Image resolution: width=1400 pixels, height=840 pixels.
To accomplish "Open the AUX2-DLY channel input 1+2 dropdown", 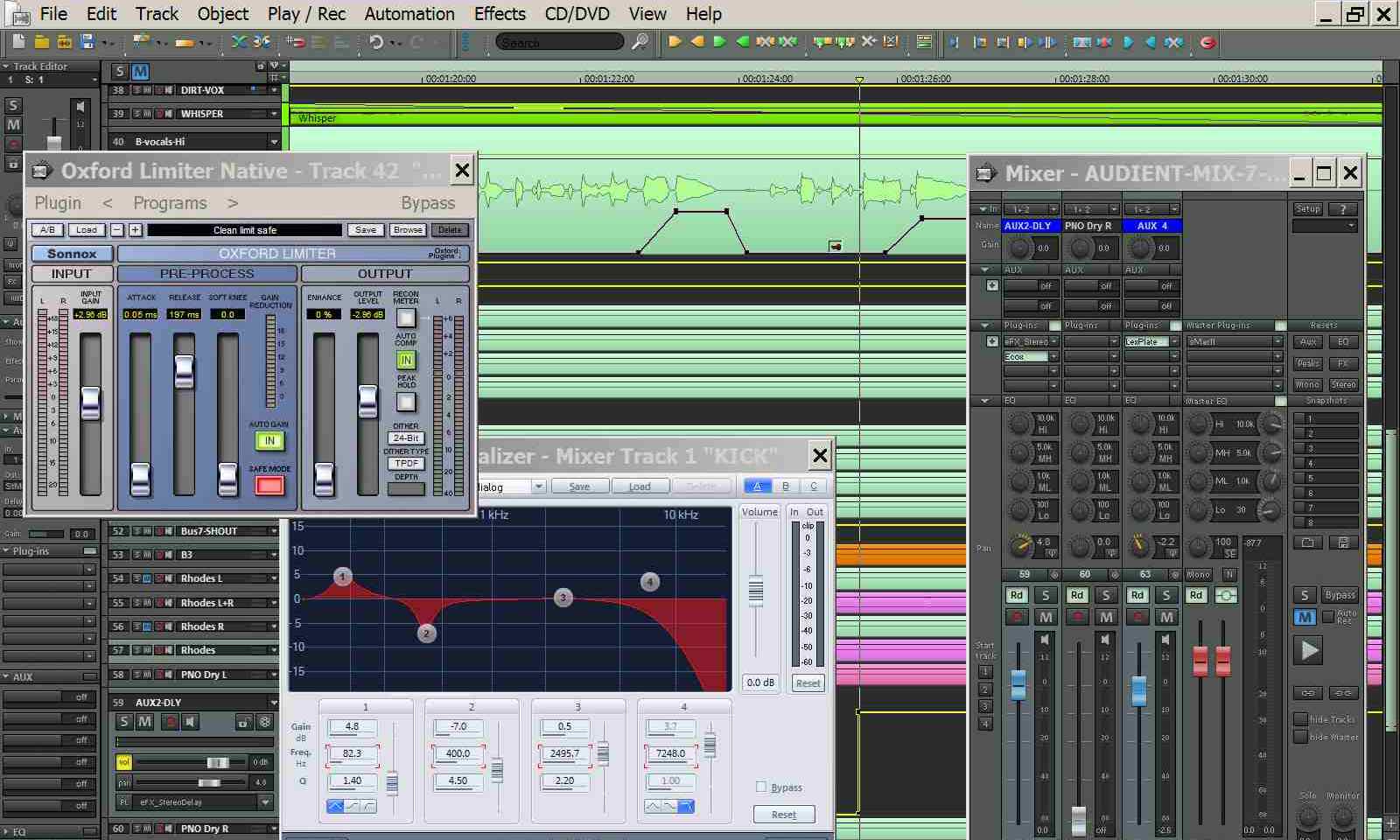I will tap(1053, 209).
